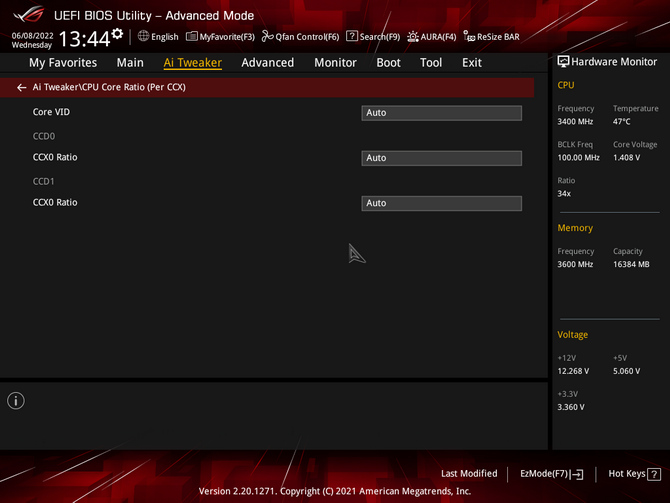This screenshot has width=670, height=503.
Task: Click ReSize BAR label
Action: [498, 37]
